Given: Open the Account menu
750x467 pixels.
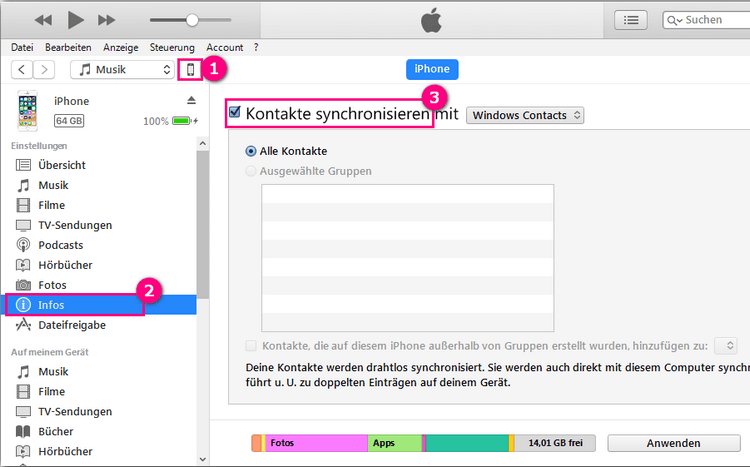Looking at the screenshot, I should point(224,47).
